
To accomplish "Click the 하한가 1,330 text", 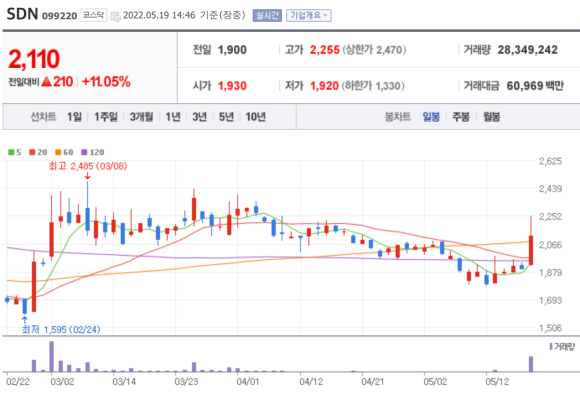I will 373,86.
